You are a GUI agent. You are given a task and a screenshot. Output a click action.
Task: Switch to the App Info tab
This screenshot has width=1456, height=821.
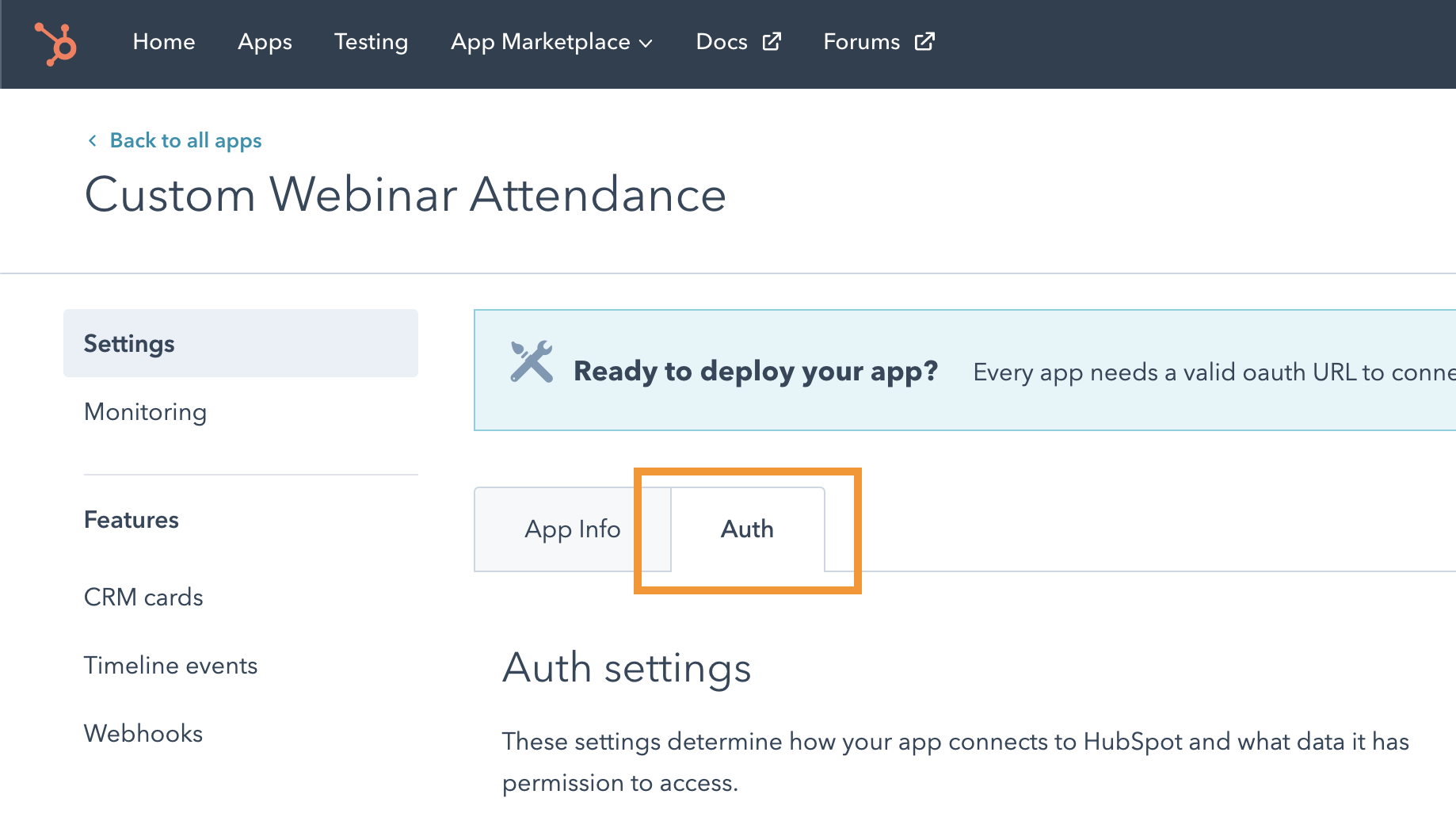click(572, 529)
